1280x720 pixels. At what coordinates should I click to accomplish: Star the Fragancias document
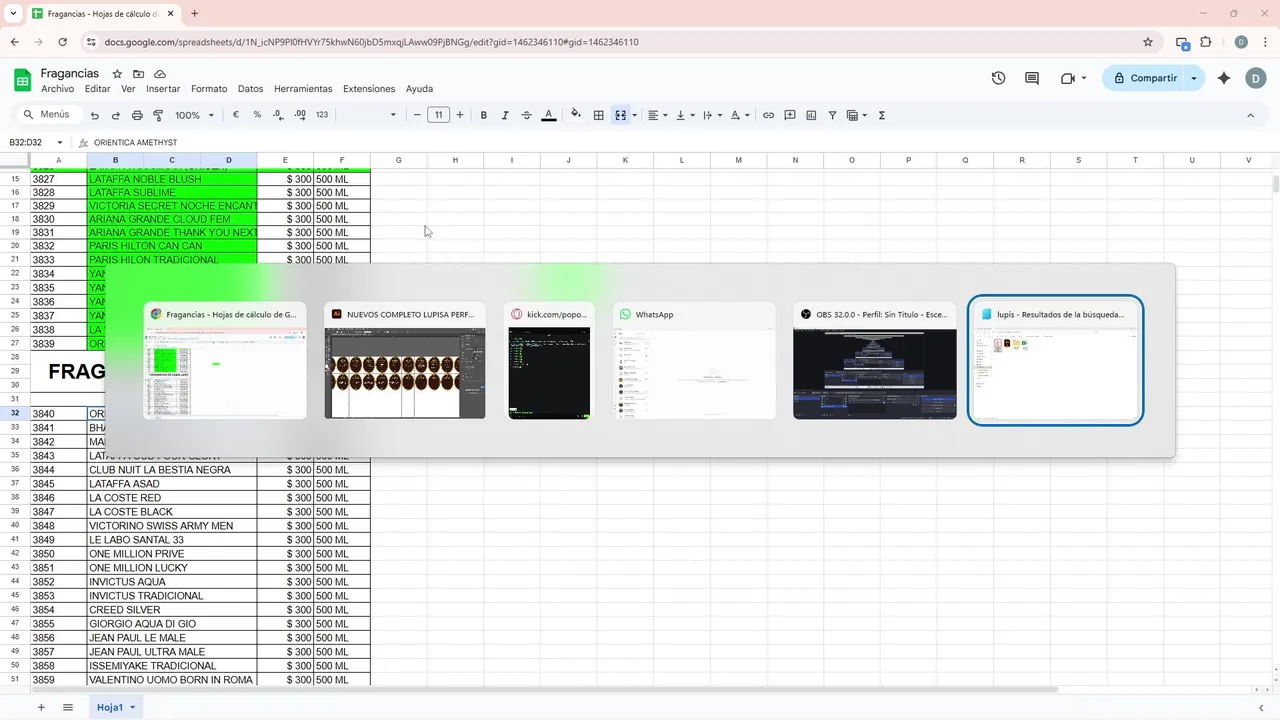tap(117, 74)
